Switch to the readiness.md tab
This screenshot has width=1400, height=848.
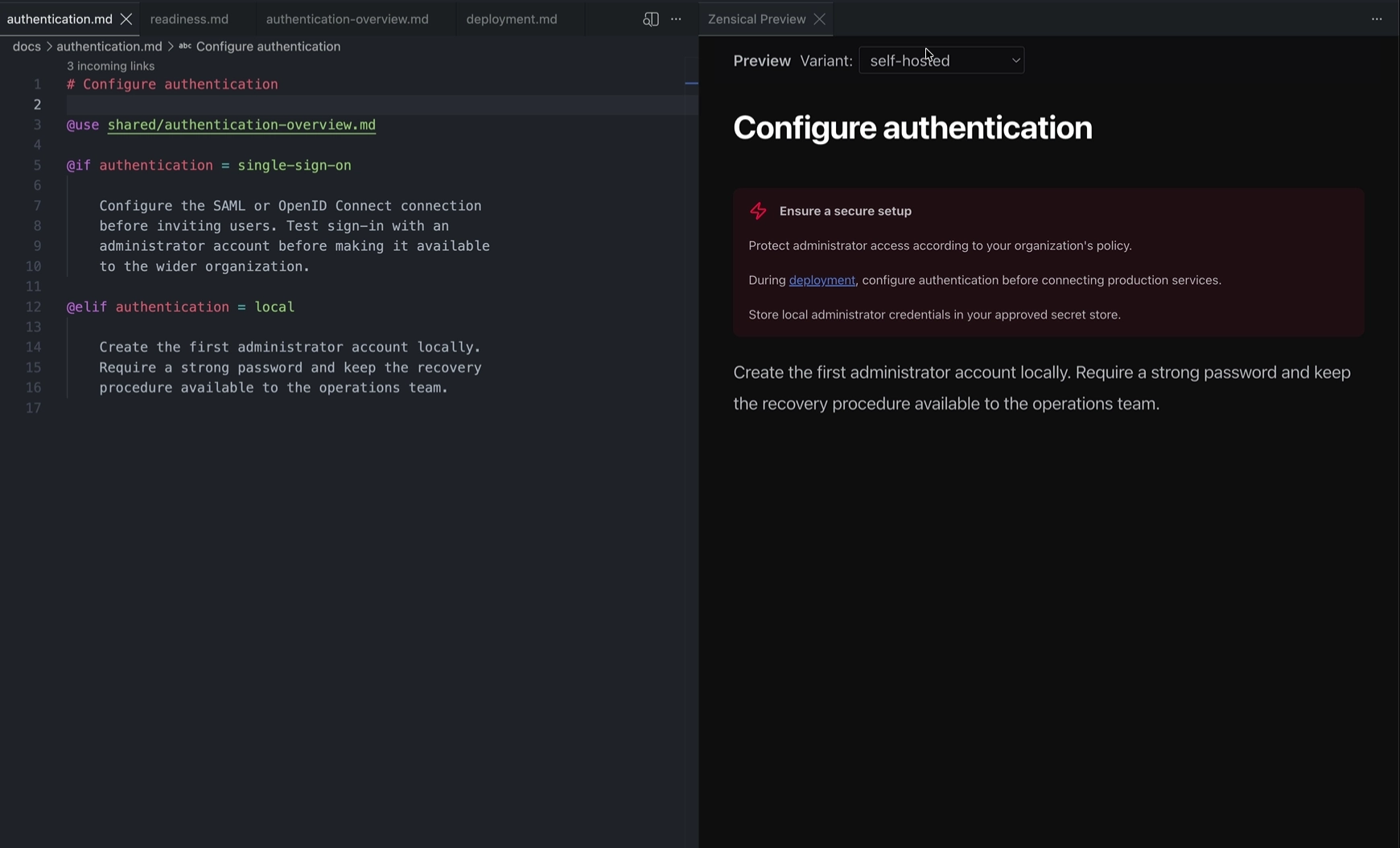click(189, 19)
